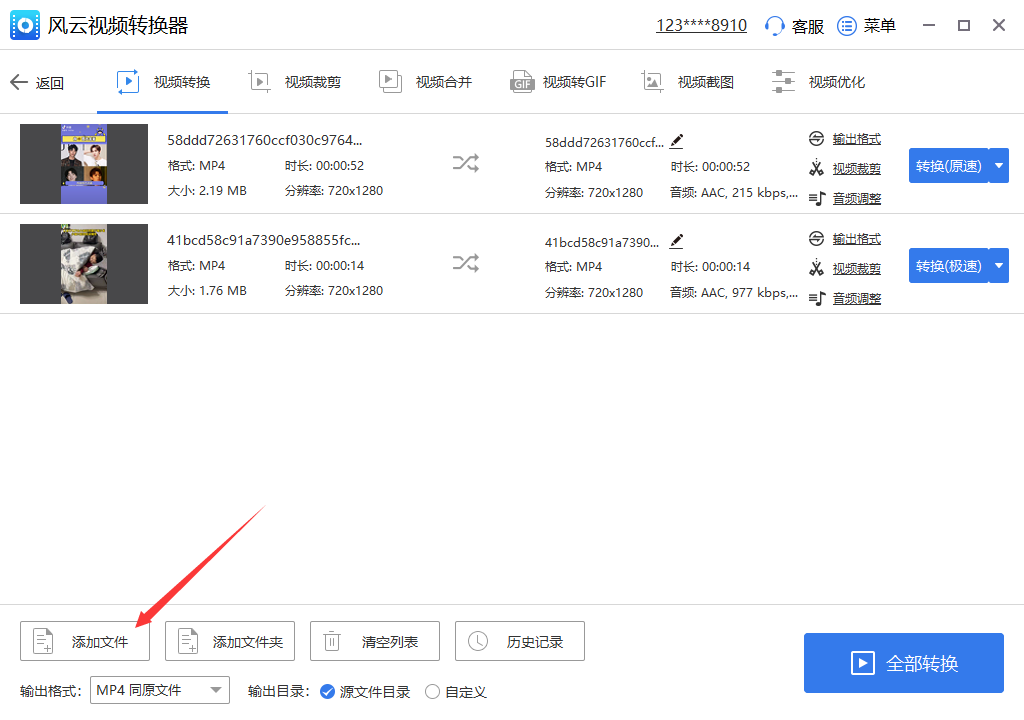Open the 菜单 menu icon
This screenshot has height=720, width=1024.
pyautogui.click(x=846, y=26)
